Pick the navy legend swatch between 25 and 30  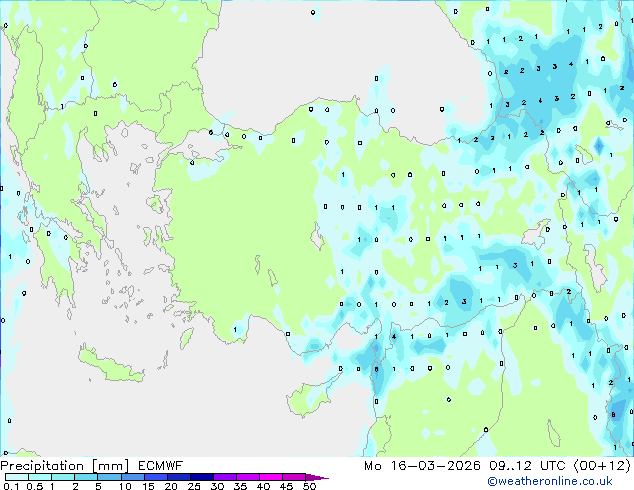(x=202, y=477)
